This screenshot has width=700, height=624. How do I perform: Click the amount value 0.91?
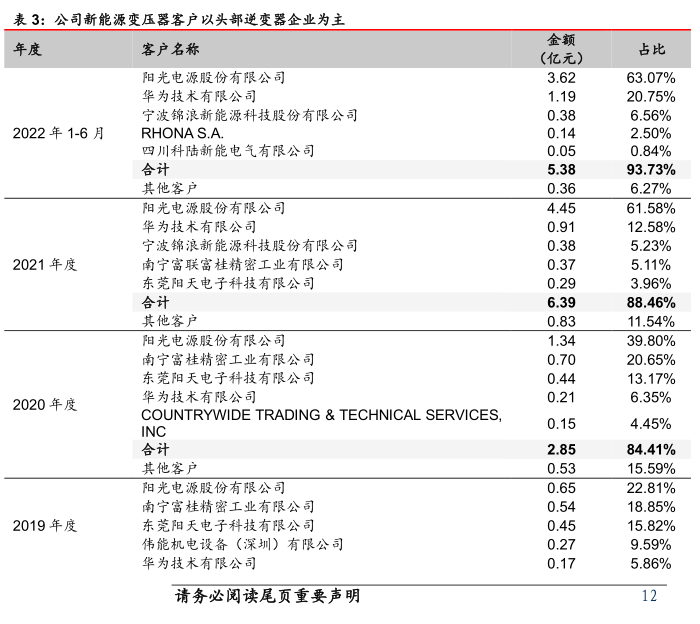click(561, 227)
